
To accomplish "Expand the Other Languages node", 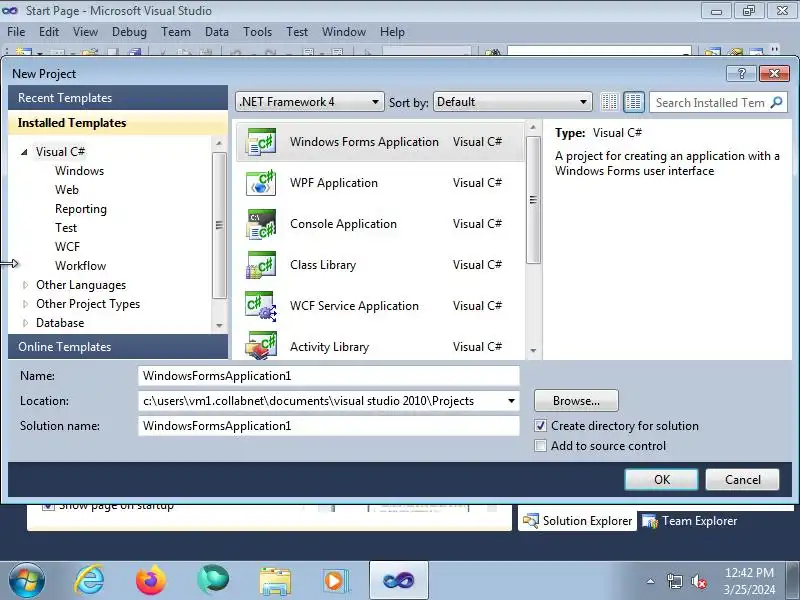I will (25, 285).
